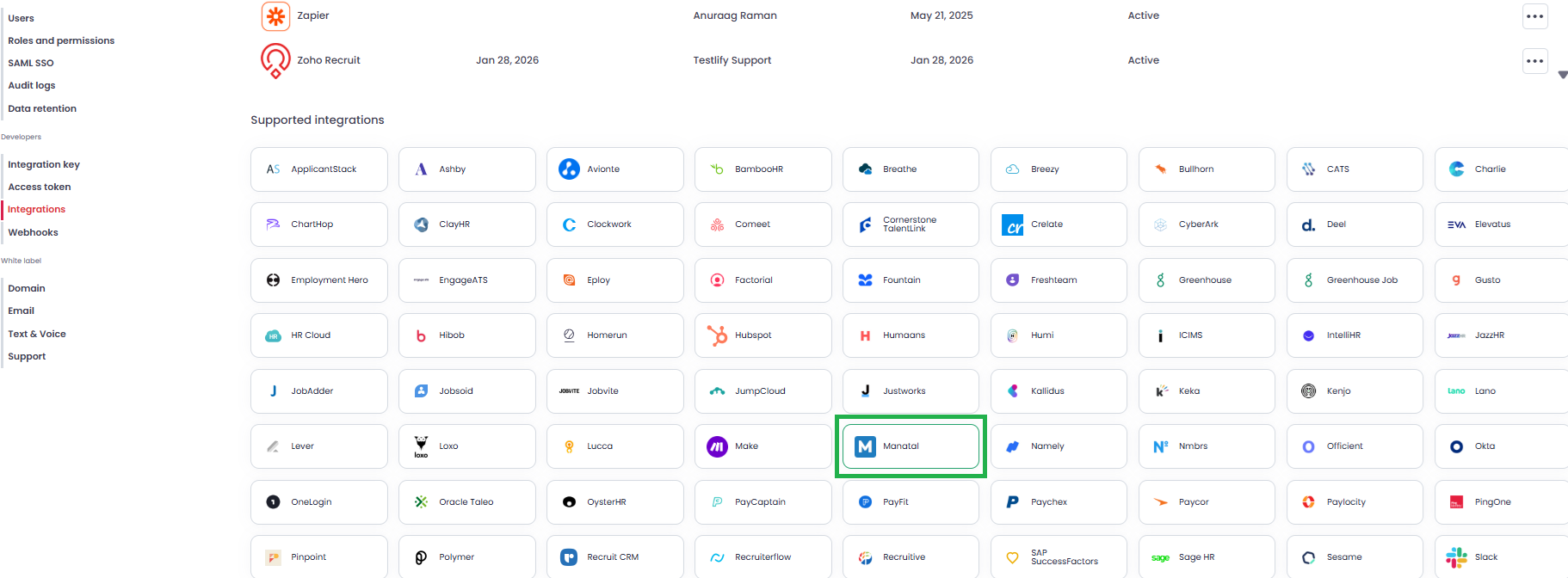This screenshot has width=1568, height=578.
Task: Click the BambooHR logo icon
Action: click(717, 169)
